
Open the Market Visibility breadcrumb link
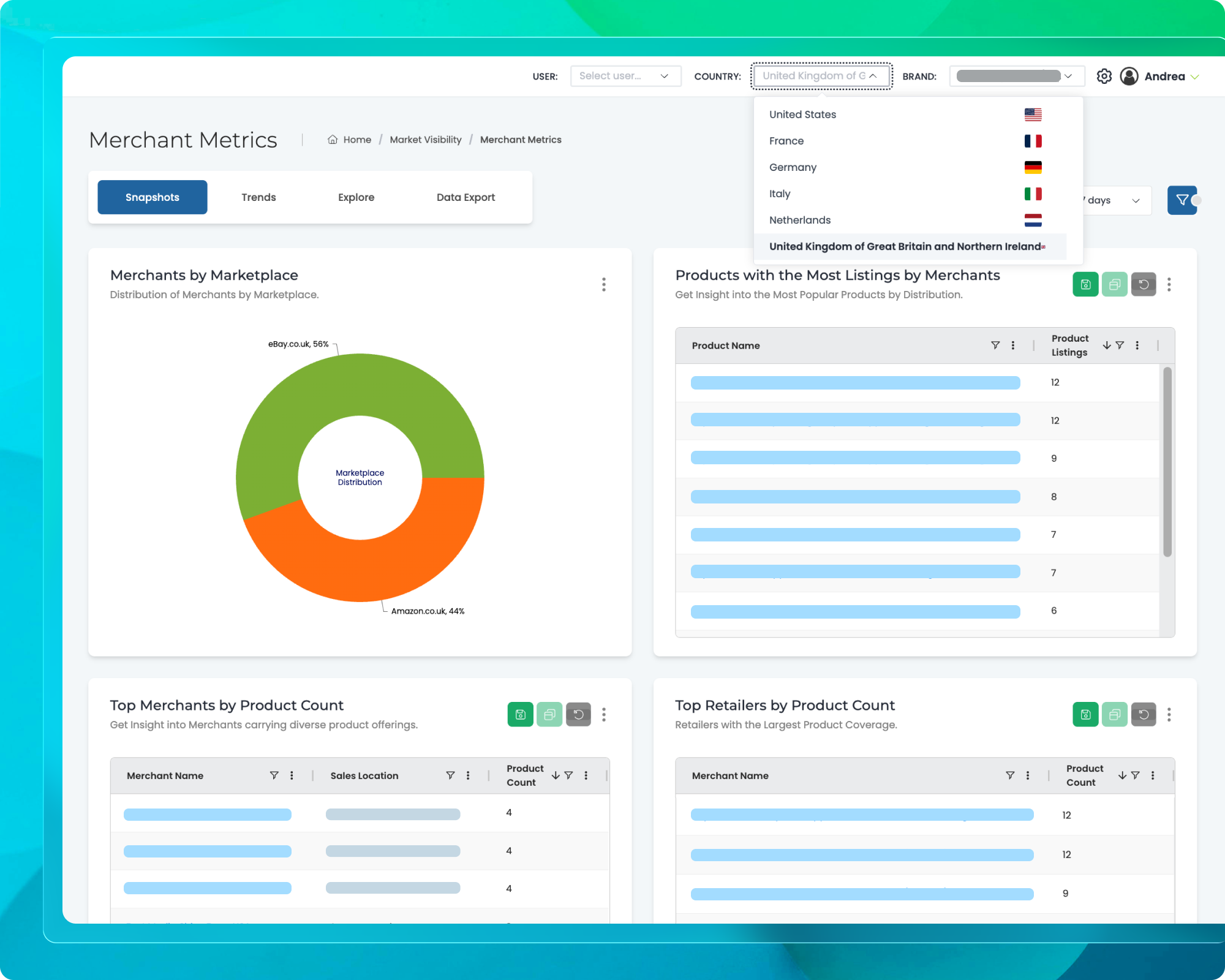426,139
